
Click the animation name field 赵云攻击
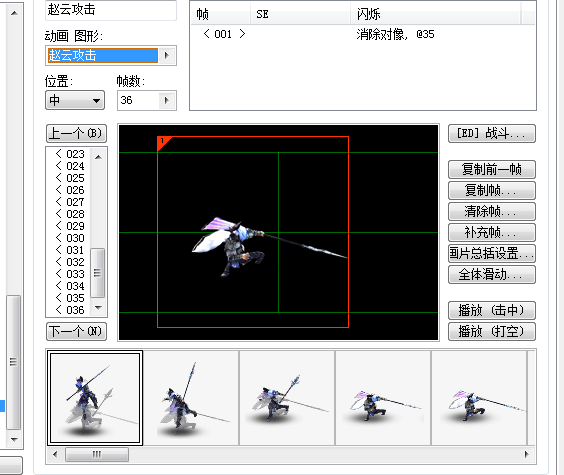[111, 10]
